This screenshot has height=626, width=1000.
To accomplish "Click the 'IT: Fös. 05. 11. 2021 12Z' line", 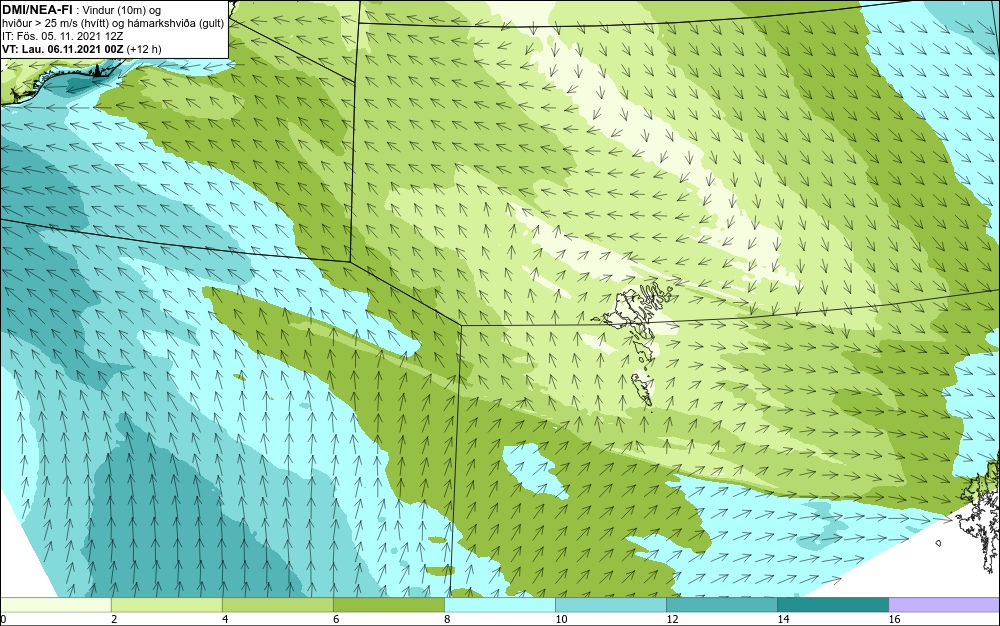I will 61,36.
